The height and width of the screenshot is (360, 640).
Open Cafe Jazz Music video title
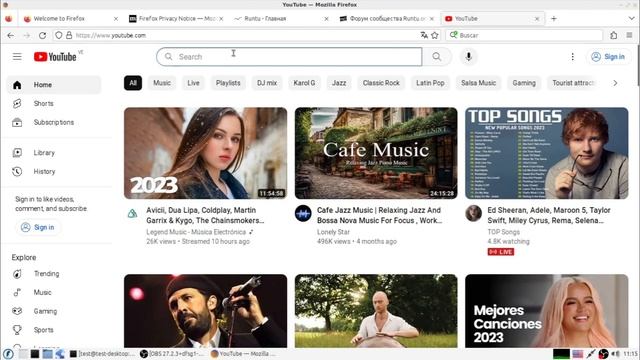click(380, 215)
